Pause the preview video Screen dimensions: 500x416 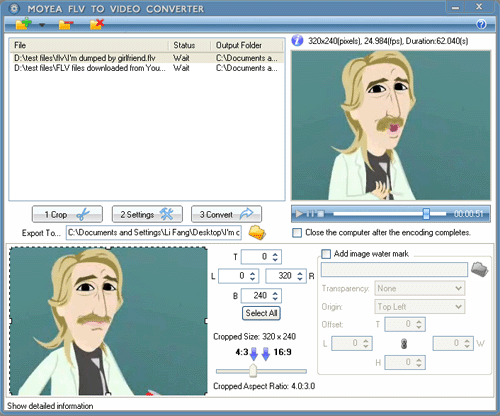click(x=310, y=214)
